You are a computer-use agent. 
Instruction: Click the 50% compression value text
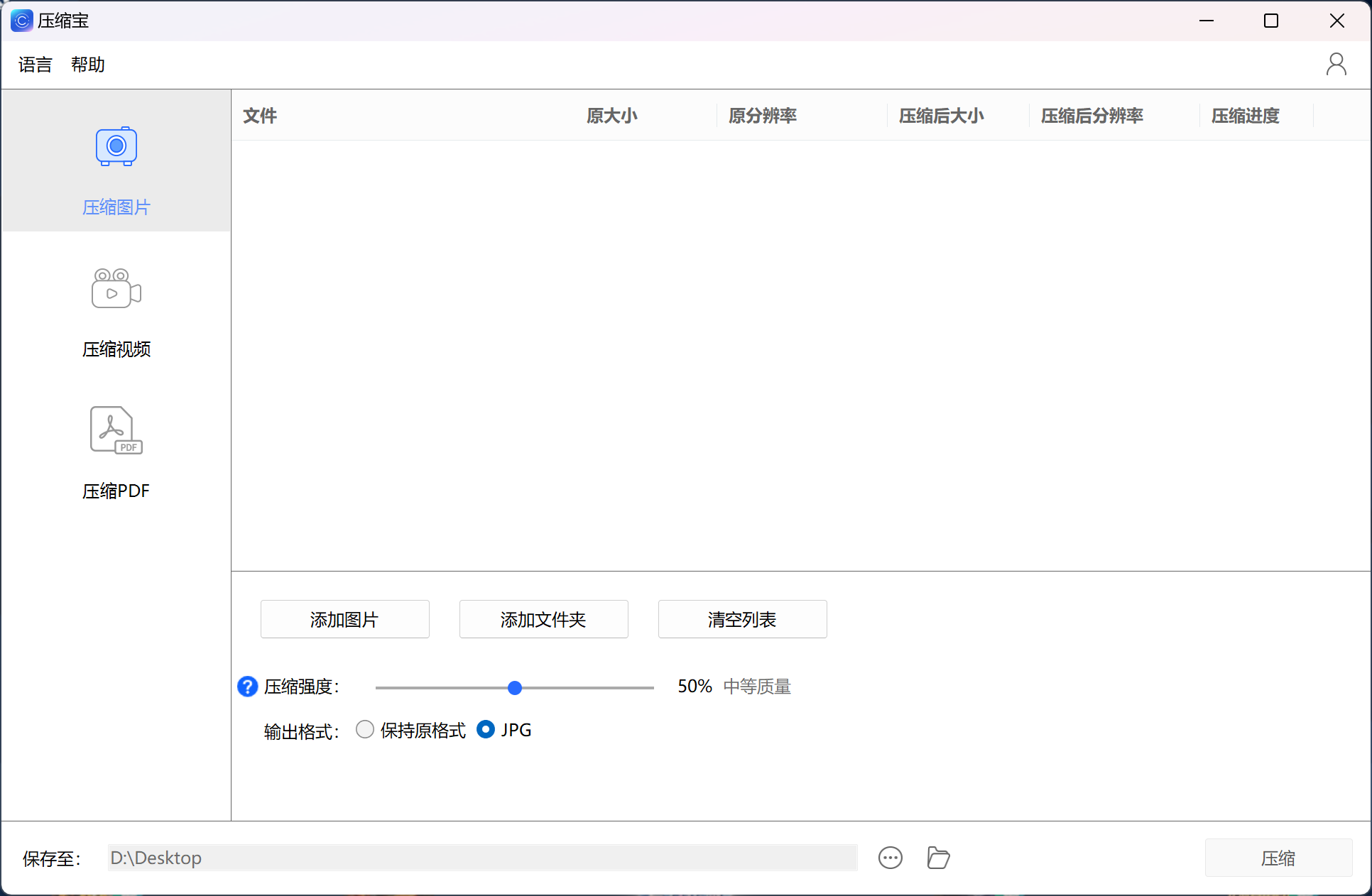coord(695,687)
